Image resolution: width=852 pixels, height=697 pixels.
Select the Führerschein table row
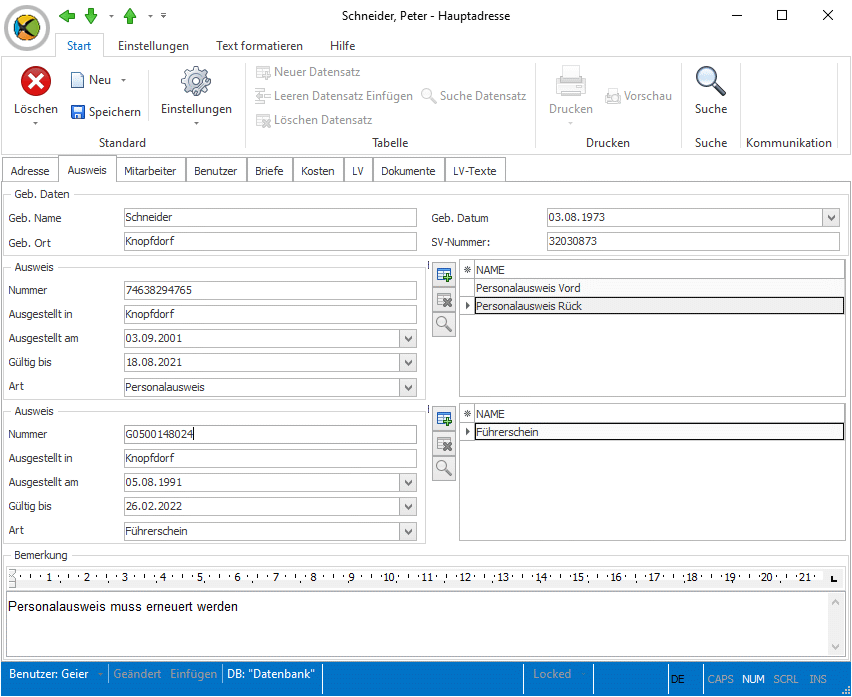659,432
